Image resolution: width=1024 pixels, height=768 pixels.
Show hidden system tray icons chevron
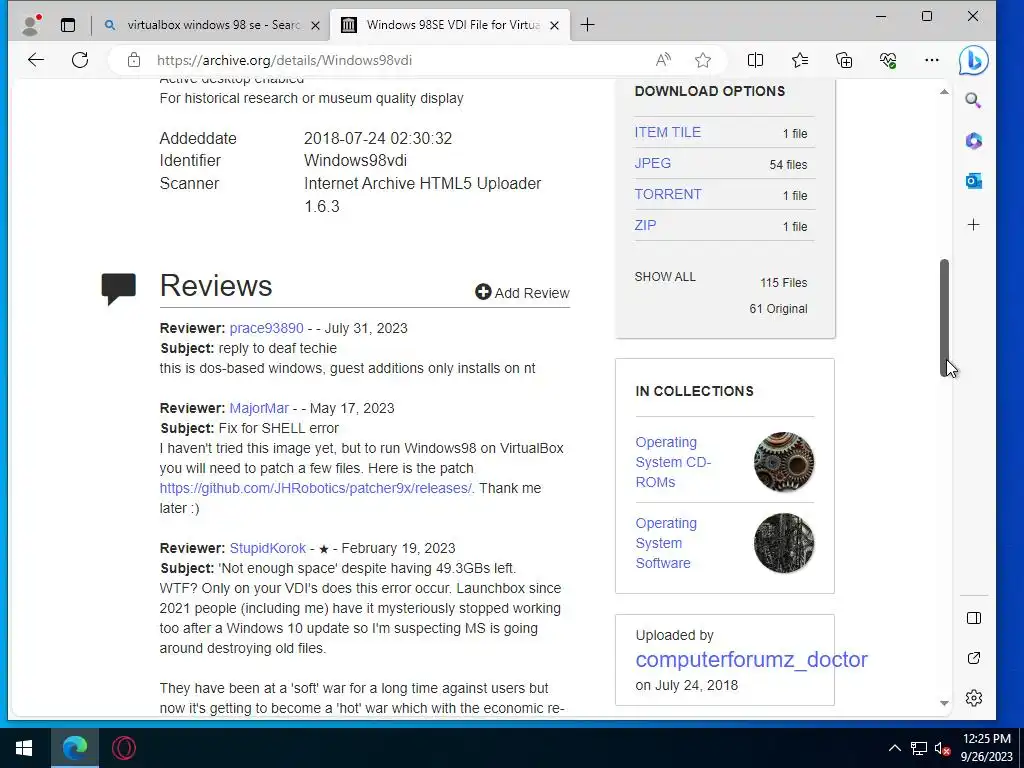[x=895, y=748]
